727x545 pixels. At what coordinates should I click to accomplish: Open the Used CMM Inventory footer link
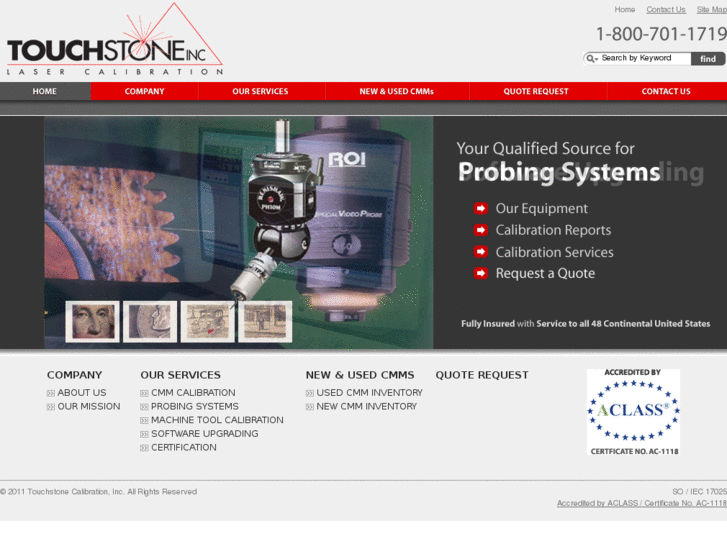click(370, 393)
